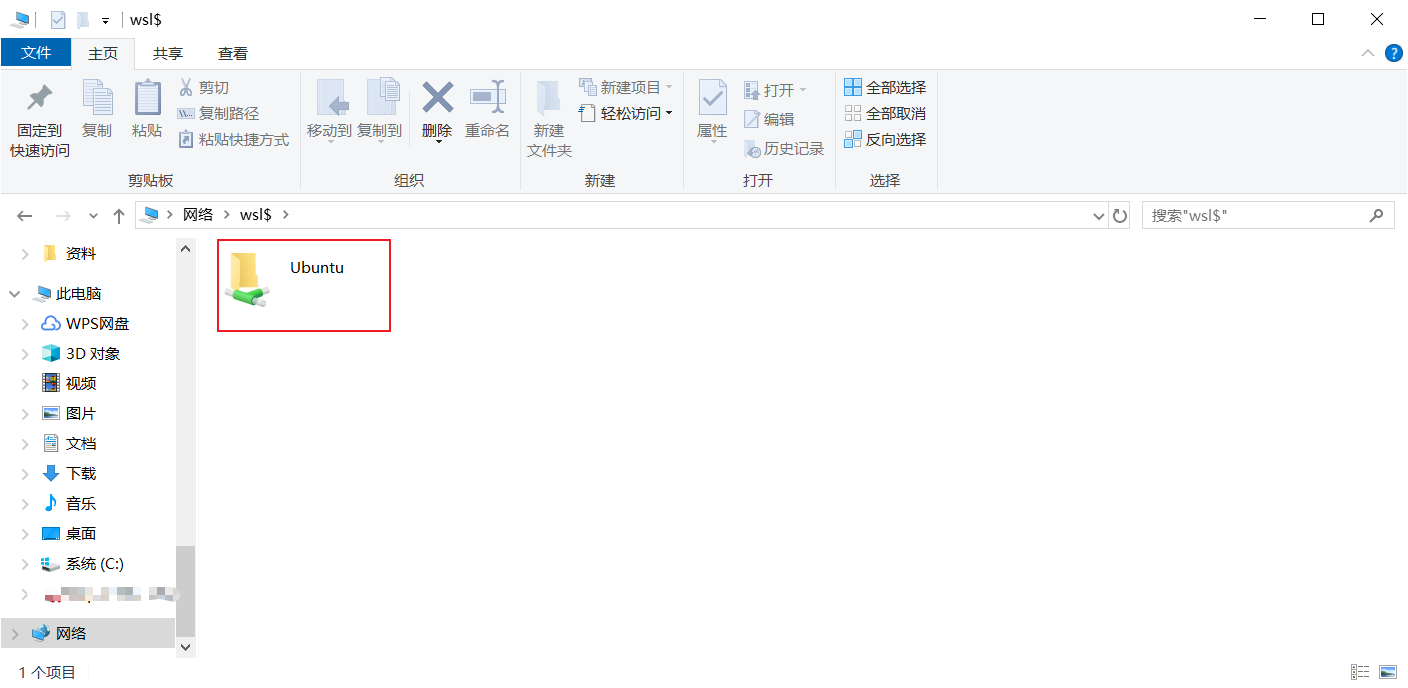Switch to large icons view bottom right
This screenshot has width=1408, height=688.
click(1390, 671)
